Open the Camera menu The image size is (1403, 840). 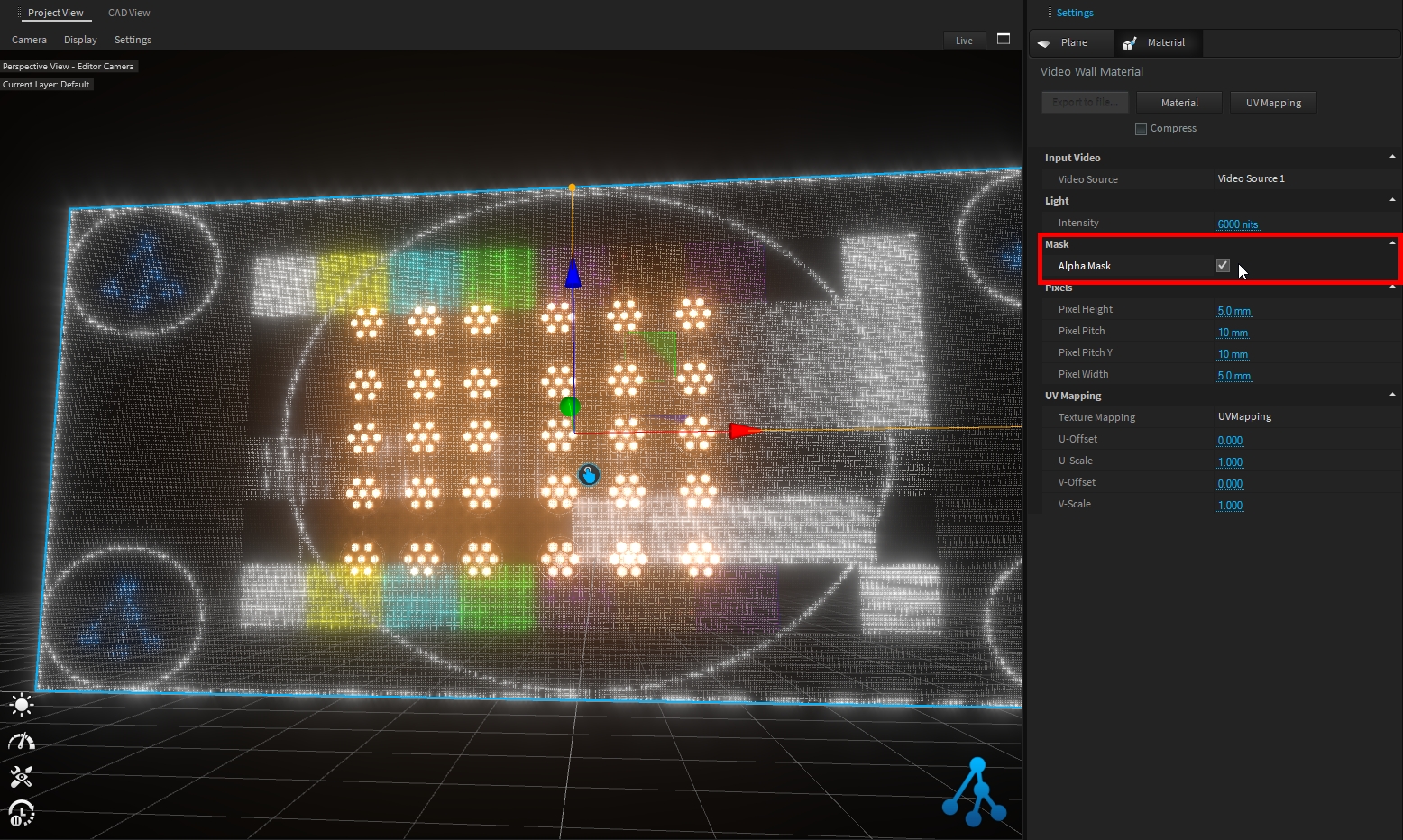coord(29,40)
